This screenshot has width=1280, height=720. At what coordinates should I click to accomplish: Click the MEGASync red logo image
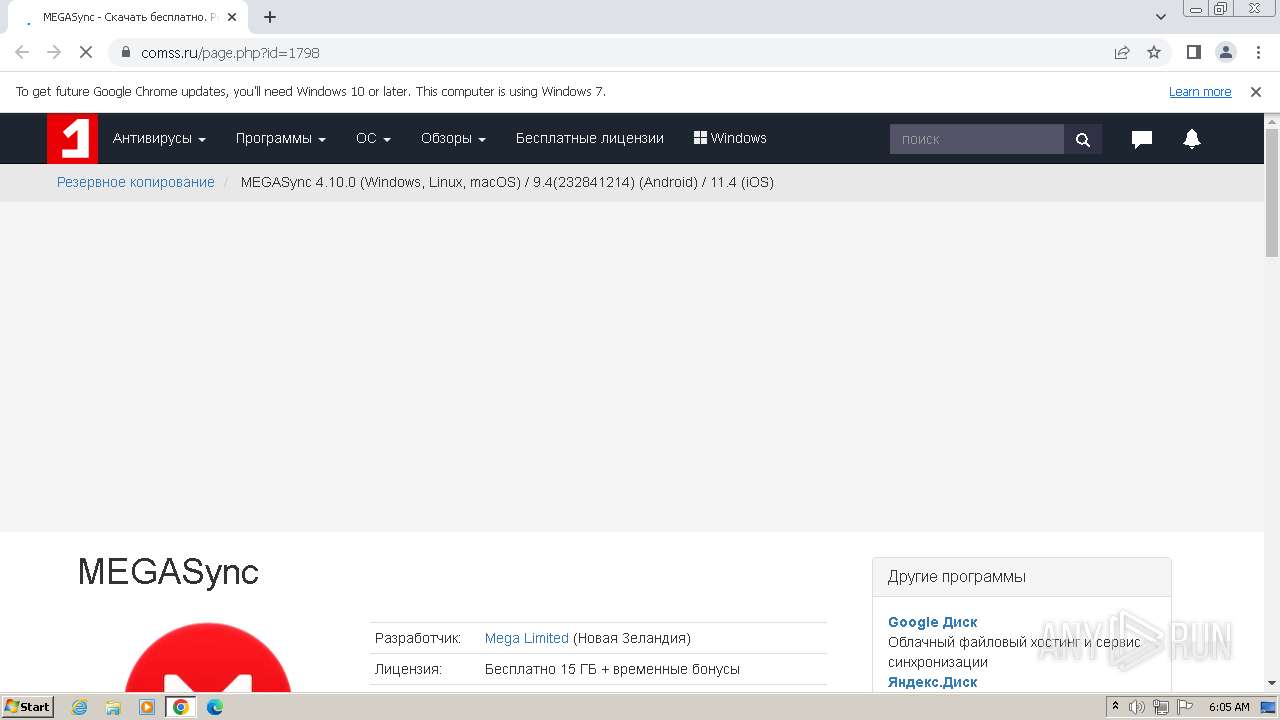[208, 657]
